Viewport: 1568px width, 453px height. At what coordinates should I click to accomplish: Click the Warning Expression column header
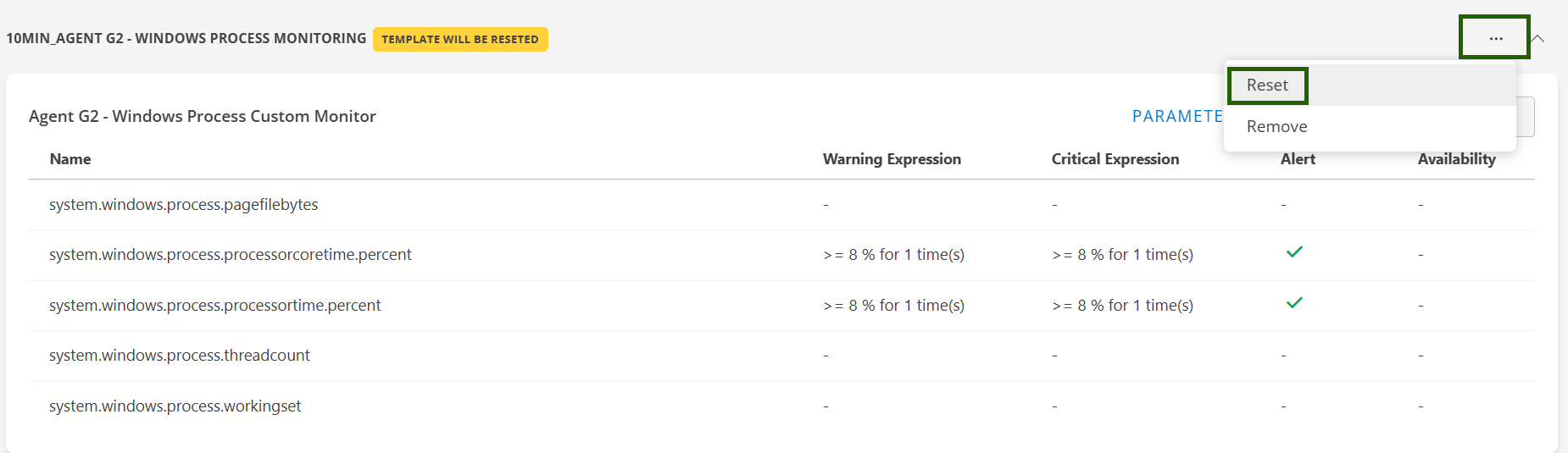892,159
